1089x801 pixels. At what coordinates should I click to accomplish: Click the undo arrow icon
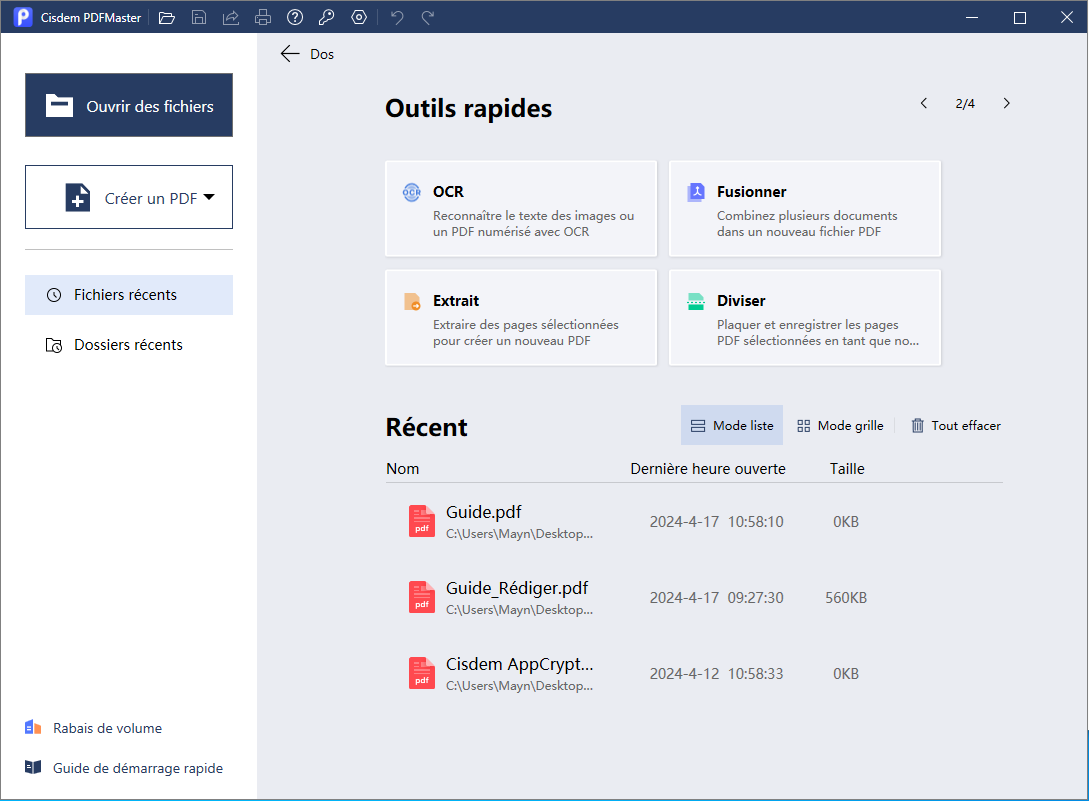point(397,17)
